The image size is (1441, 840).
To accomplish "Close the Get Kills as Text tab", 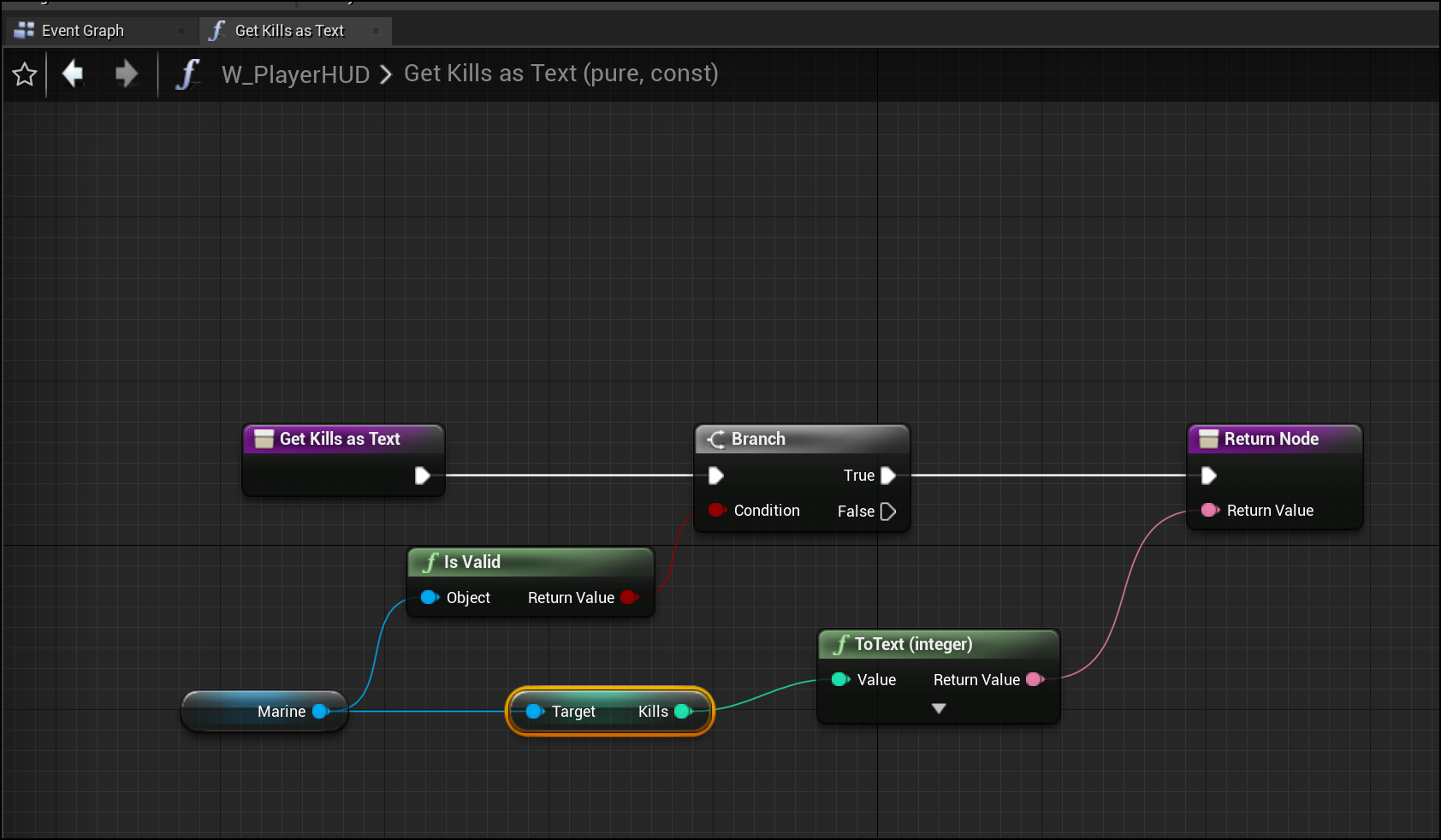I will coord(376,31).
